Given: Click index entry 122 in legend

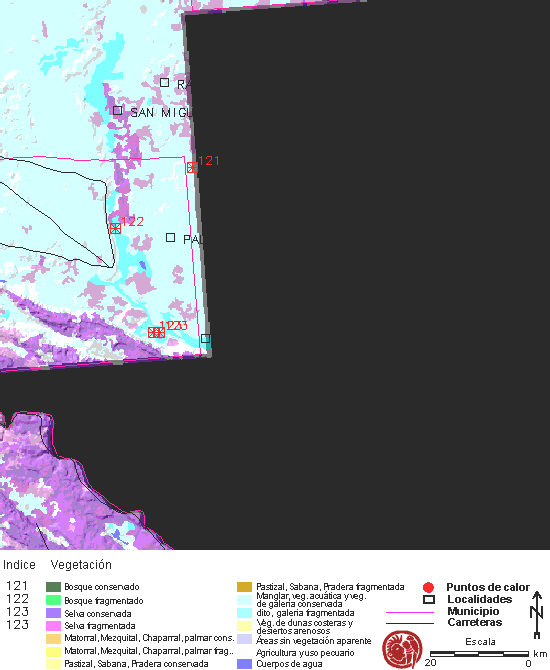Looking at the screenshot, I should (x=17, y=599).
